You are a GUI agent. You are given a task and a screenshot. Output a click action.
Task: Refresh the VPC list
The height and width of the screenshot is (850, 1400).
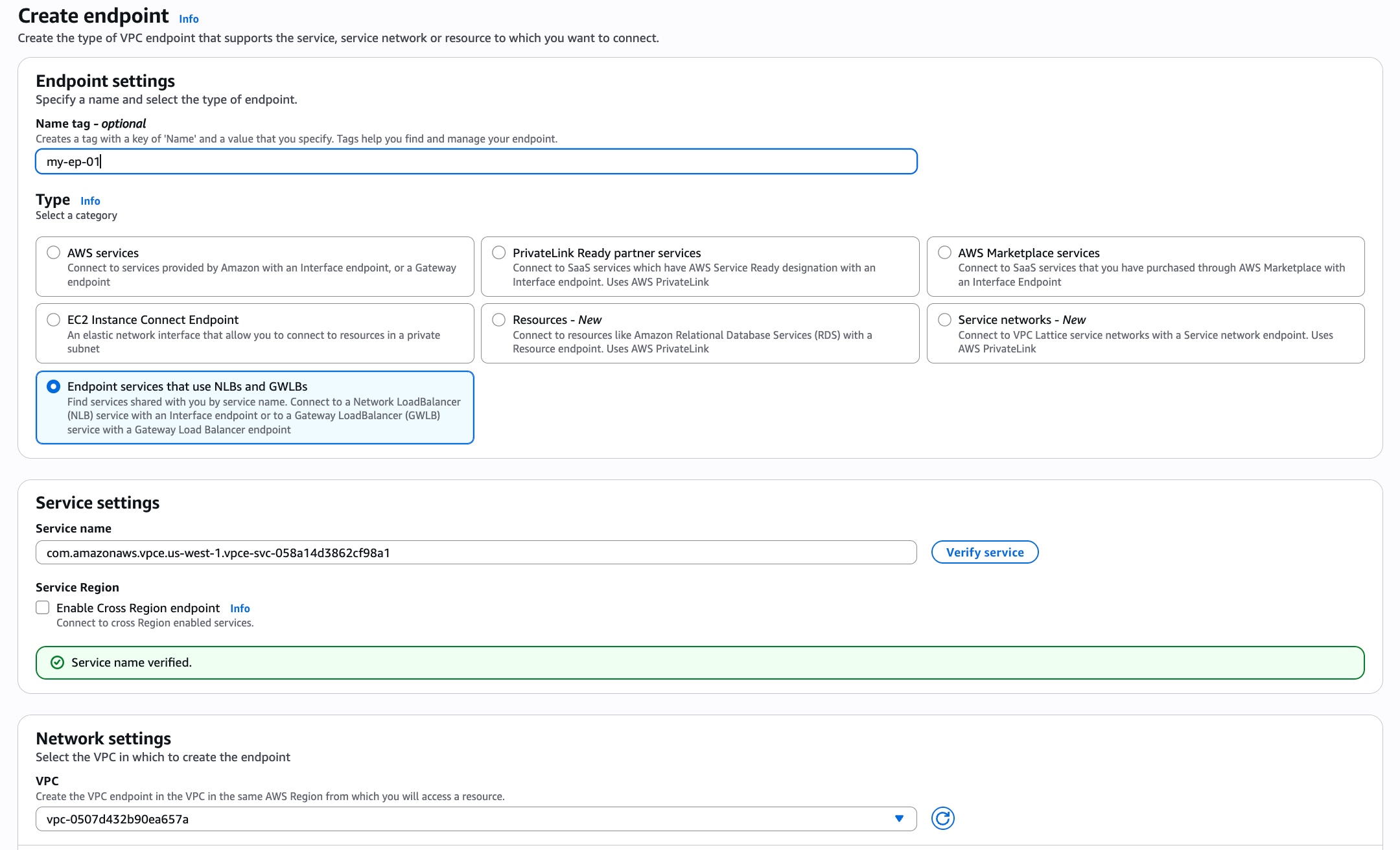click(943, 818)
